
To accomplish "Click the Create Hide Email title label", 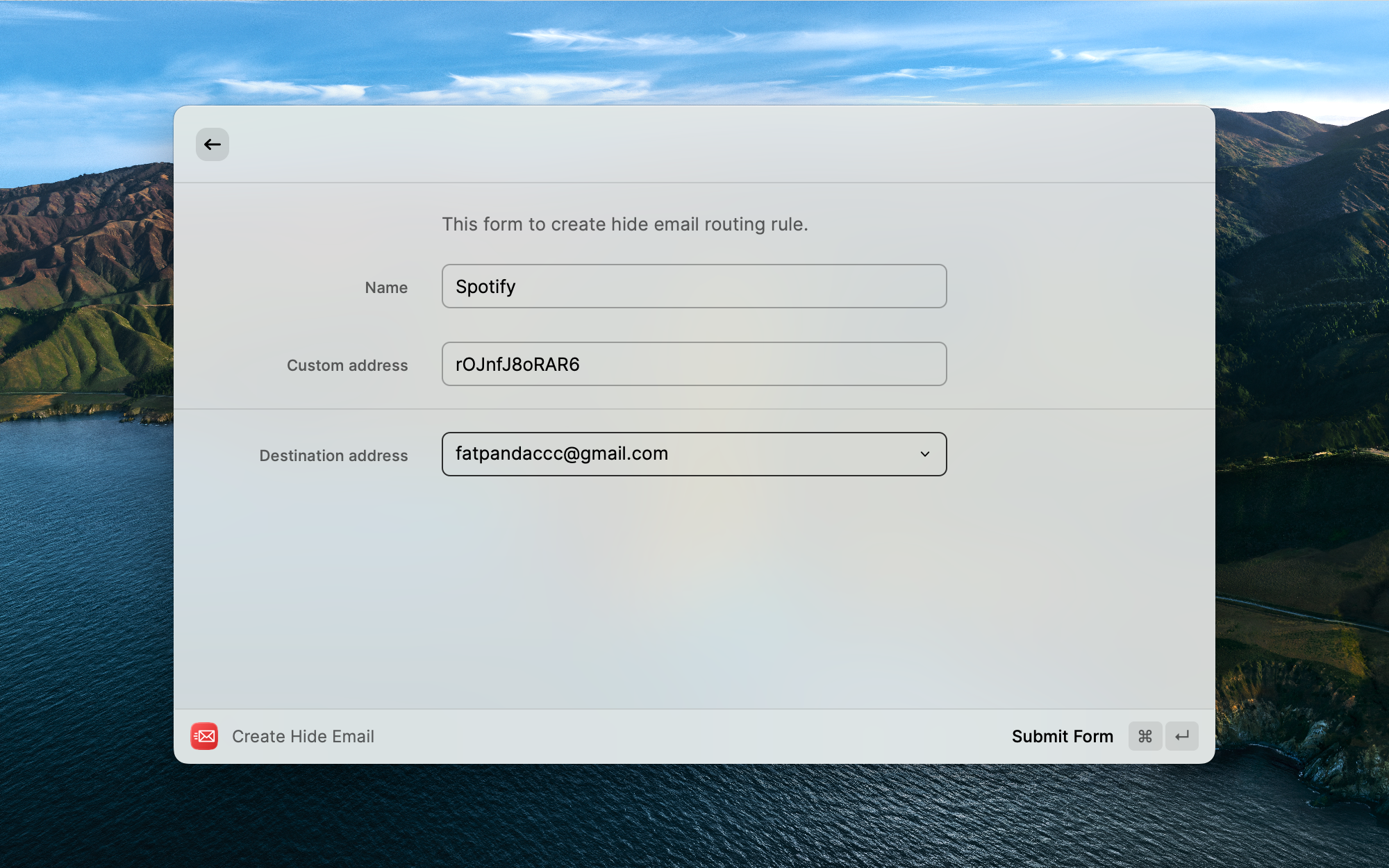I will click(x=303, y=736).
